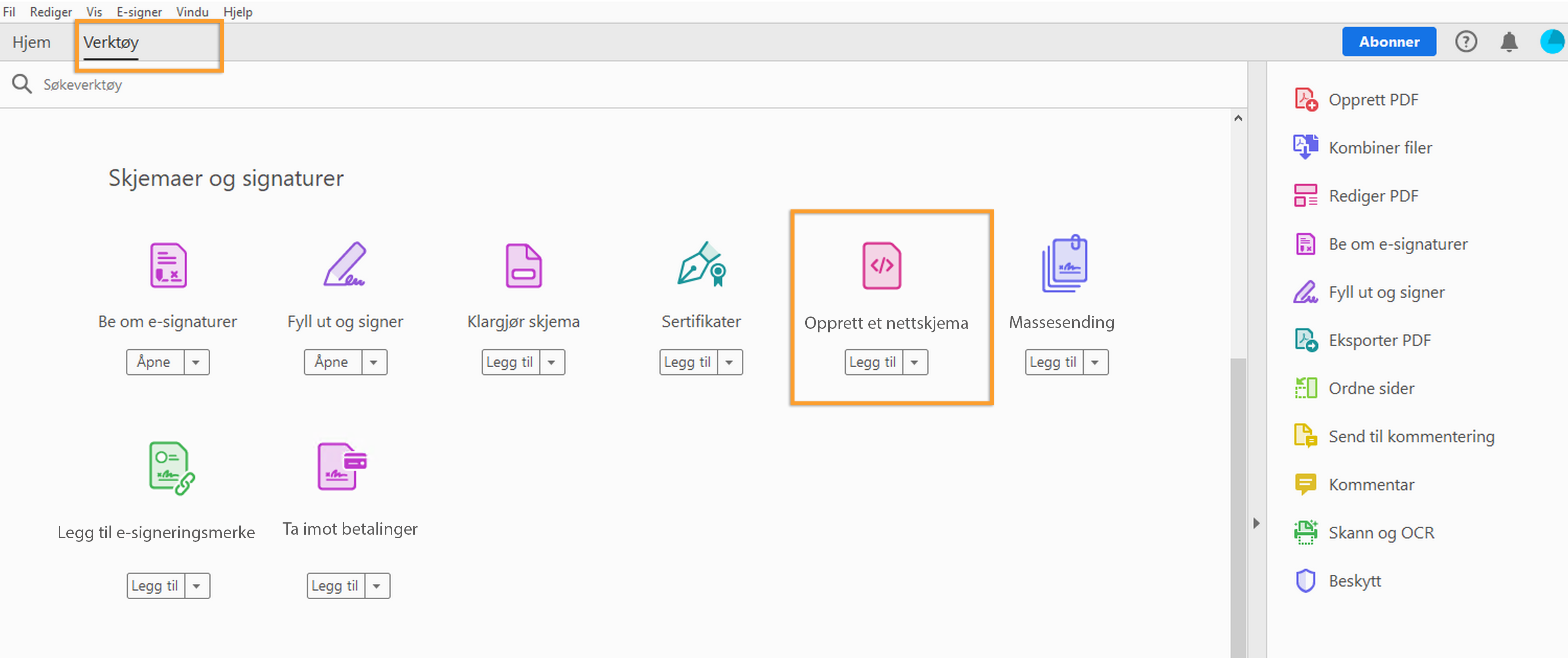
Task: Click the notifications bell icon
Action: tap(1509, 41)
